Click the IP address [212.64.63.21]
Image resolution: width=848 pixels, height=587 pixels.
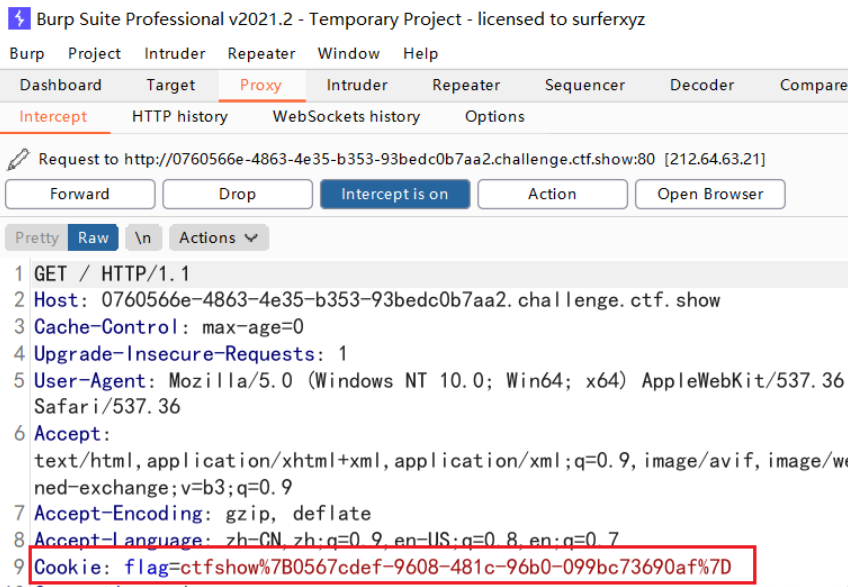715,160
